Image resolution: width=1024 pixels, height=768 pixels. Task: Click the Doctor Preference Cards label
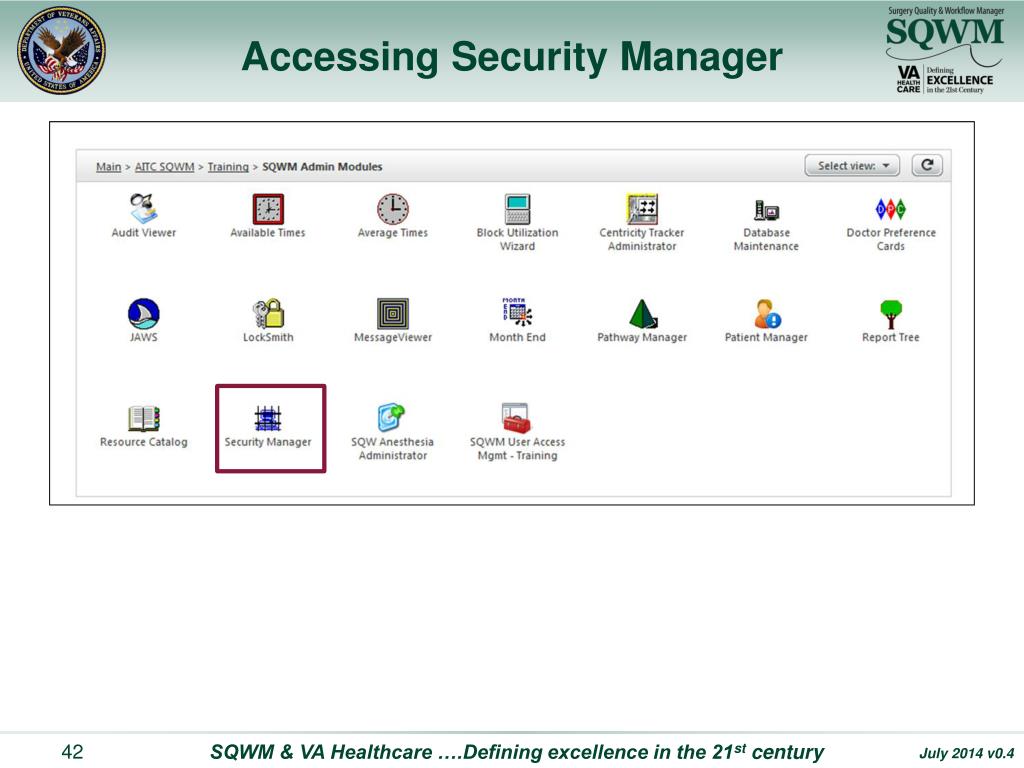click(x=891, y=239)
